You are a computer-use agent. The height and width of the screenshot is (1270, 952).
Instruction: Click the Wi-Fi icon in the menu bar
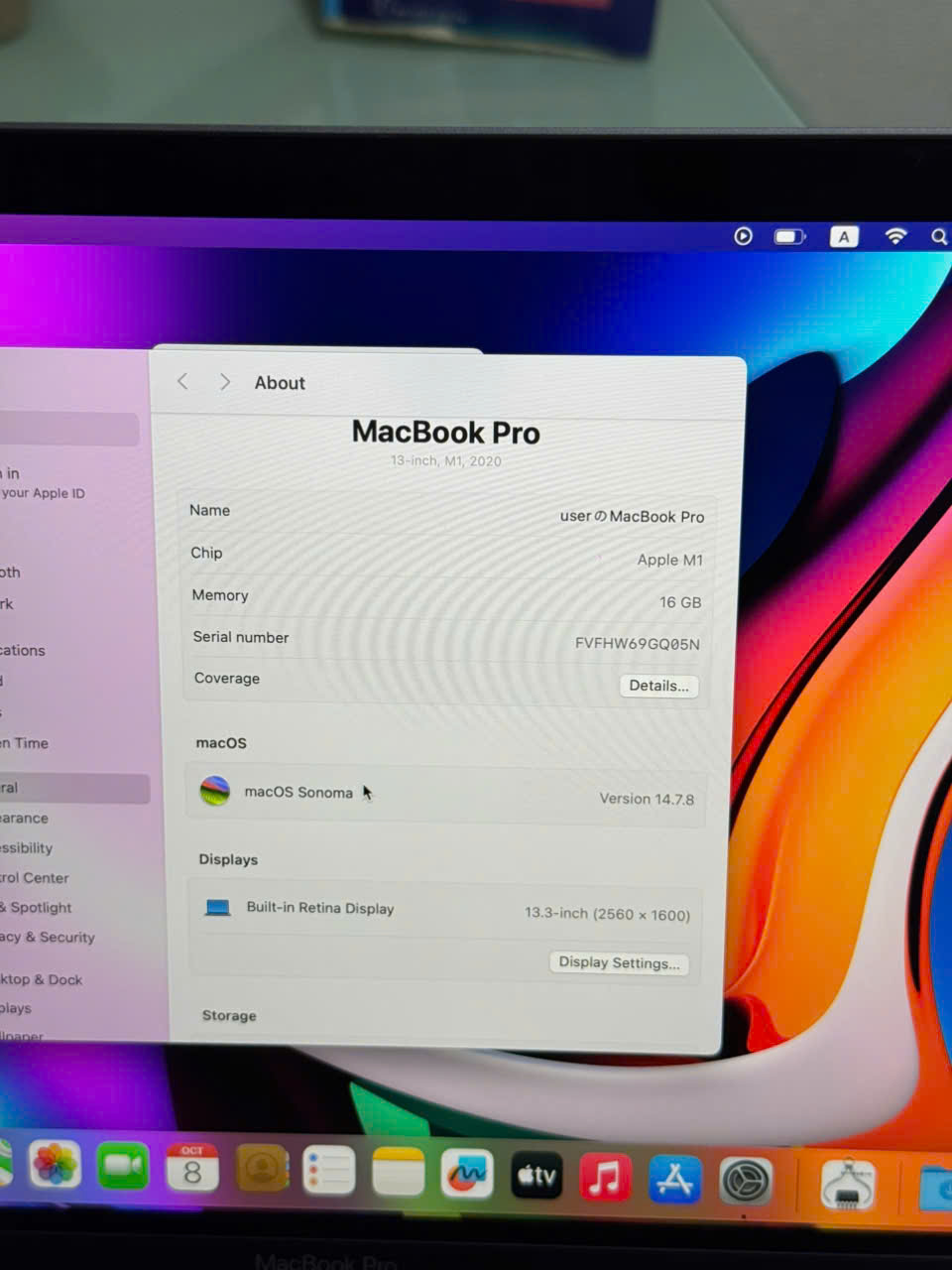point(895,236)
